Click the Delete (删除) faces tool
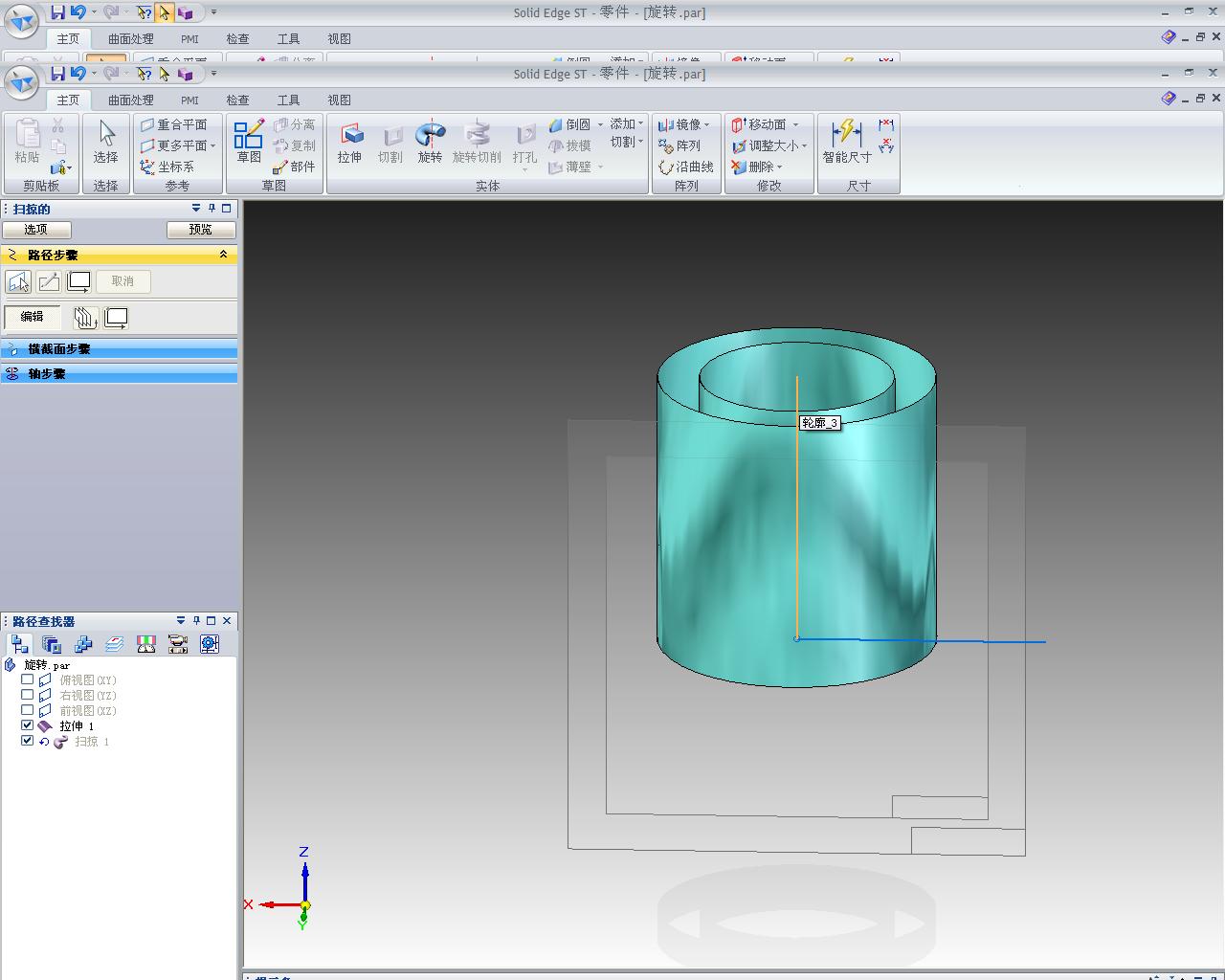Screen dimensions: 1225x980 click(752, 167)
